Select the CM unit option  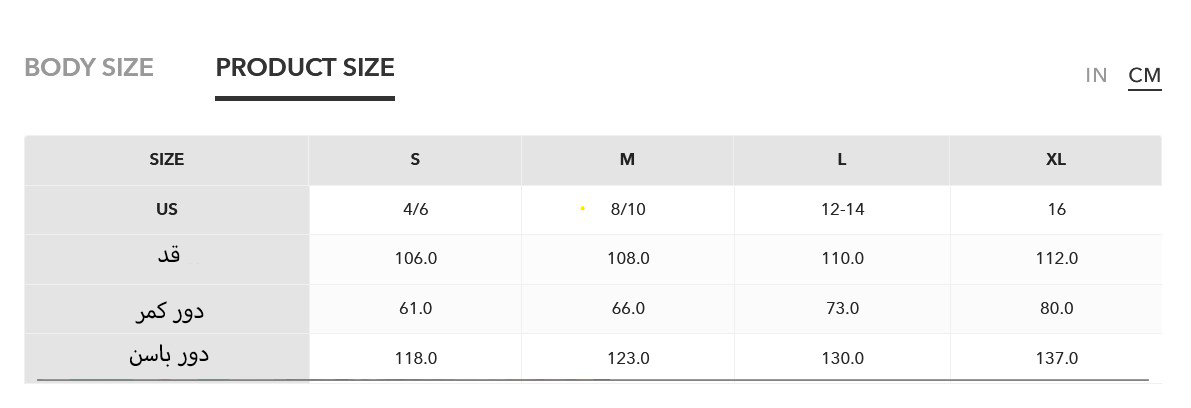point(1144,76)
